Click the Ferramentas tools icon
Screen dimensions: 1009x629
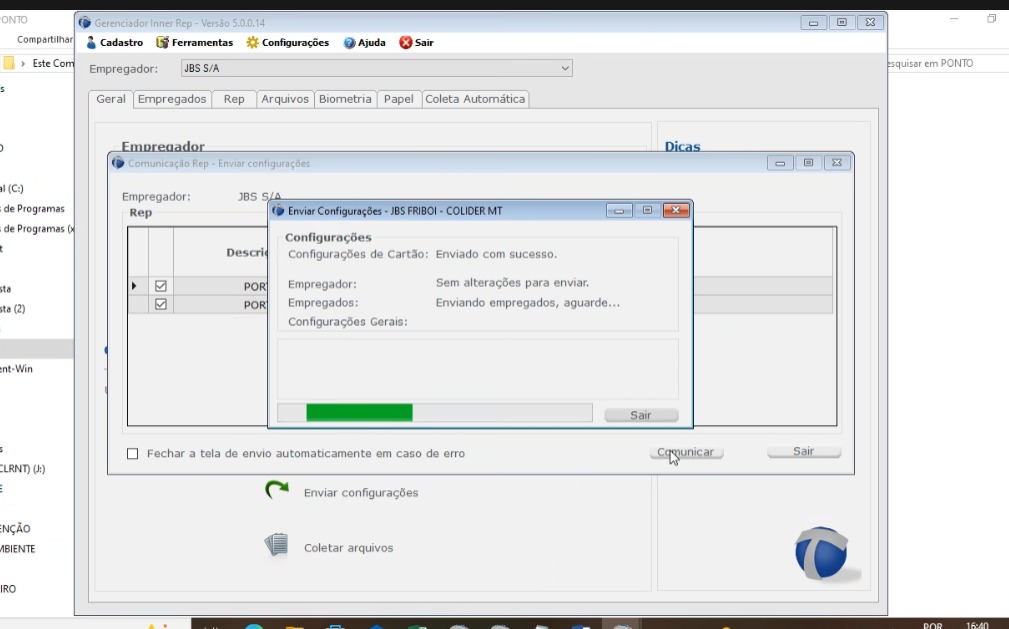[162, 43]
